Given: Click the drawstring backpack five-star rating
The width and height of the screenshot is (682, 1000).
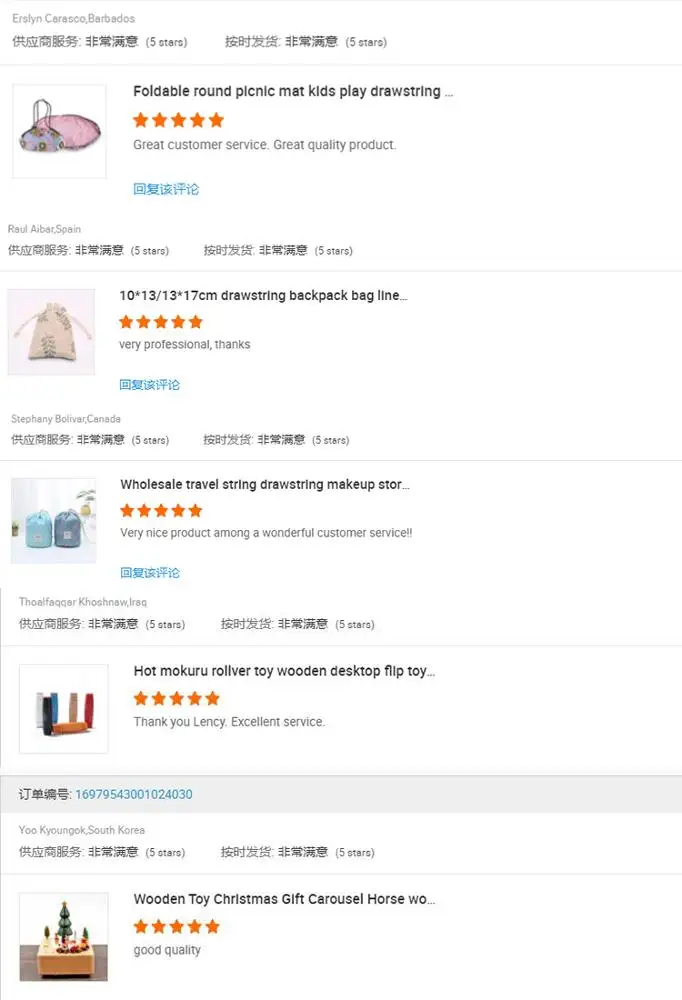Looking at the screenshot, I should click(161, 321).
